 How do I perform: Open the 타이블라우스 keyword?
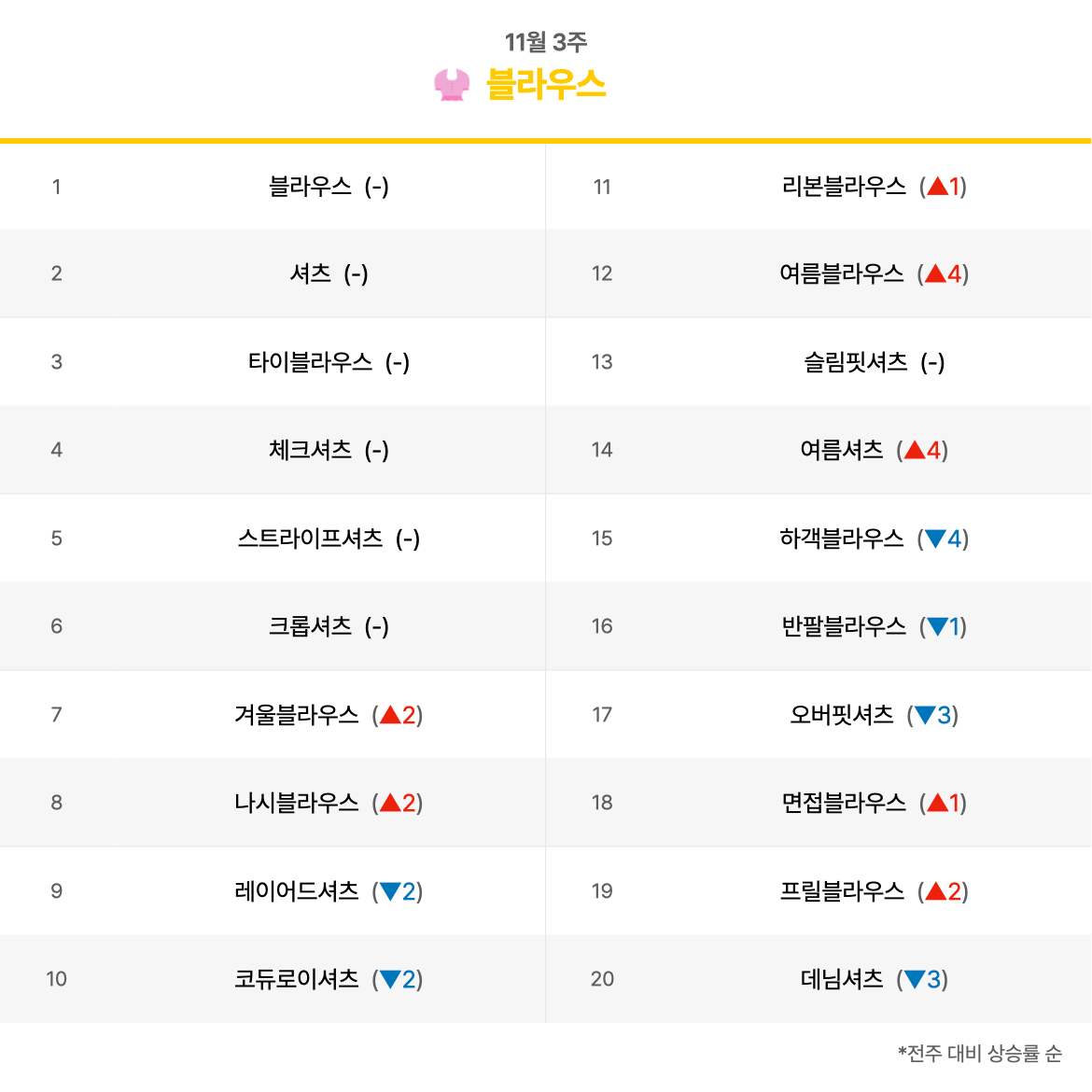[x=310, y=361]
